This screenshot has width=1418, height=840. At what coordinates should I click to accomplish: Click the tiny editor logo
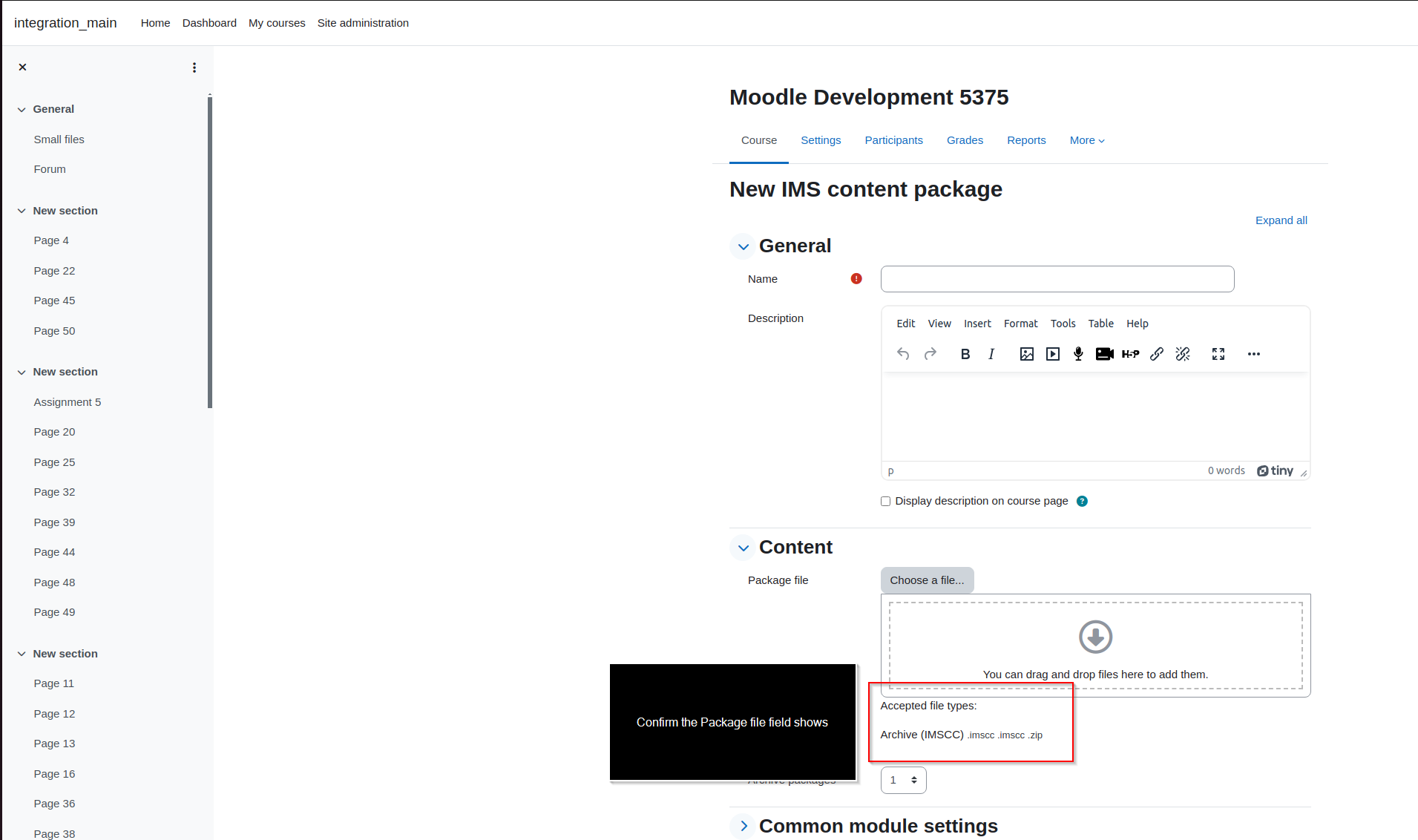pyautogui.click(x=1276, y=470)
